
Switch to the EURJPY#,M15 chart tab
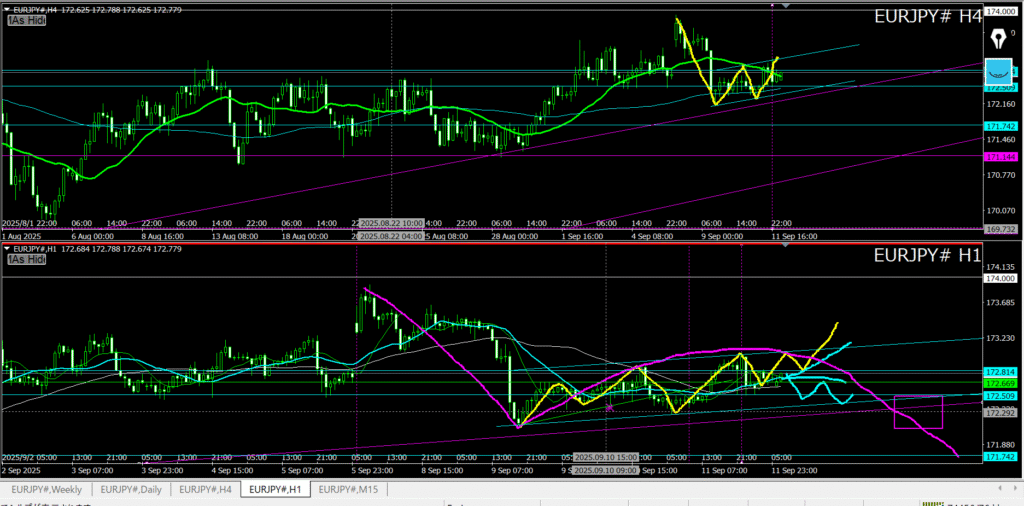click(349, 489)
